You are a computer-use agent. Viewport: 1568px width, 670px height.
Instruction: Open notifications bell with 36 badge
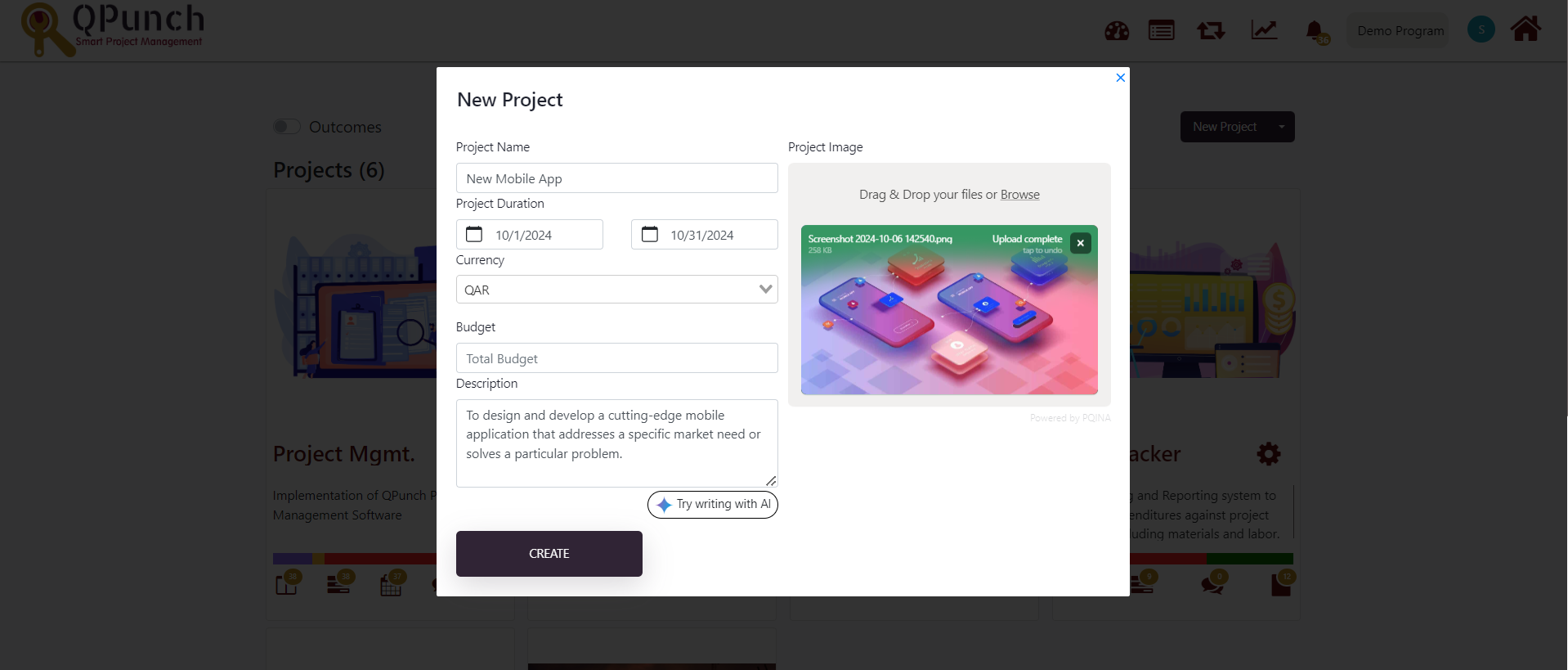[x=1315, y=32]
